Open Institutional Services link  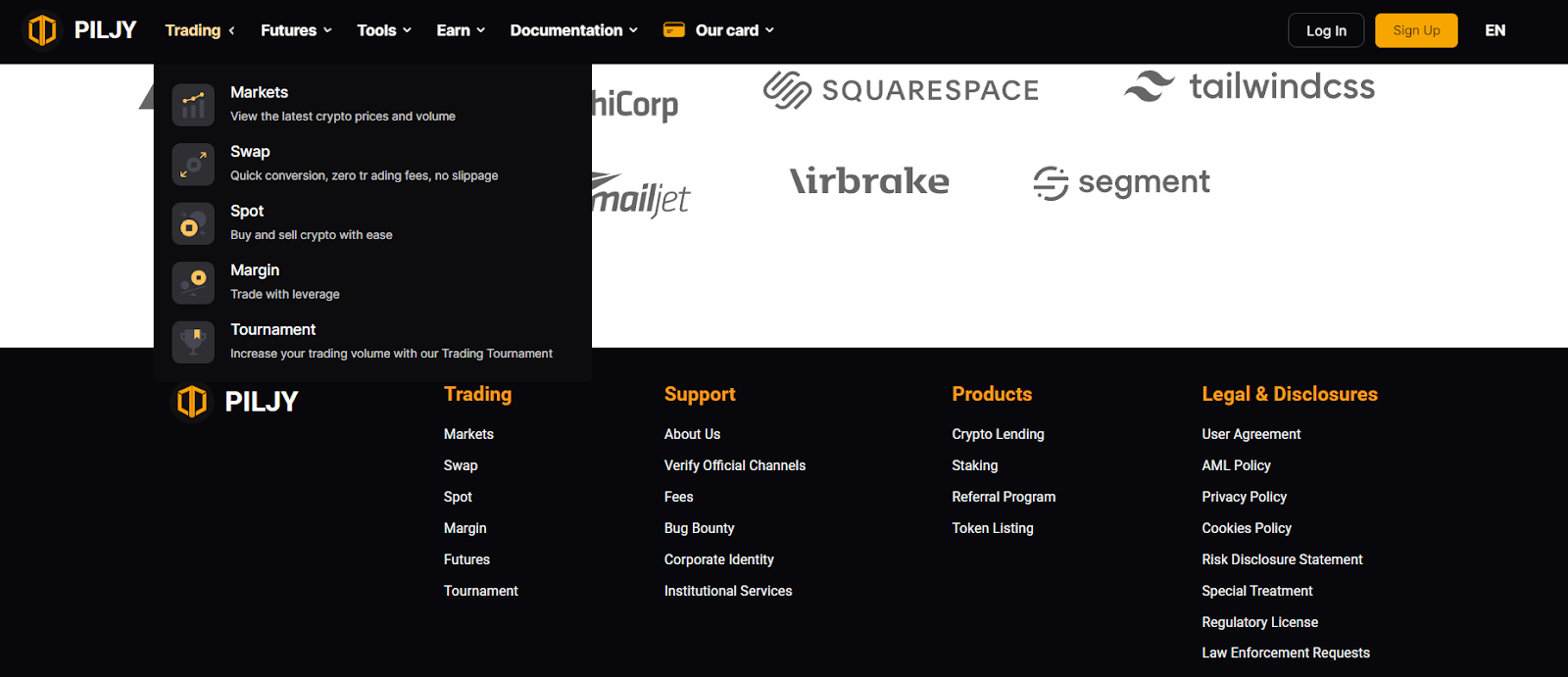[728, 591]
